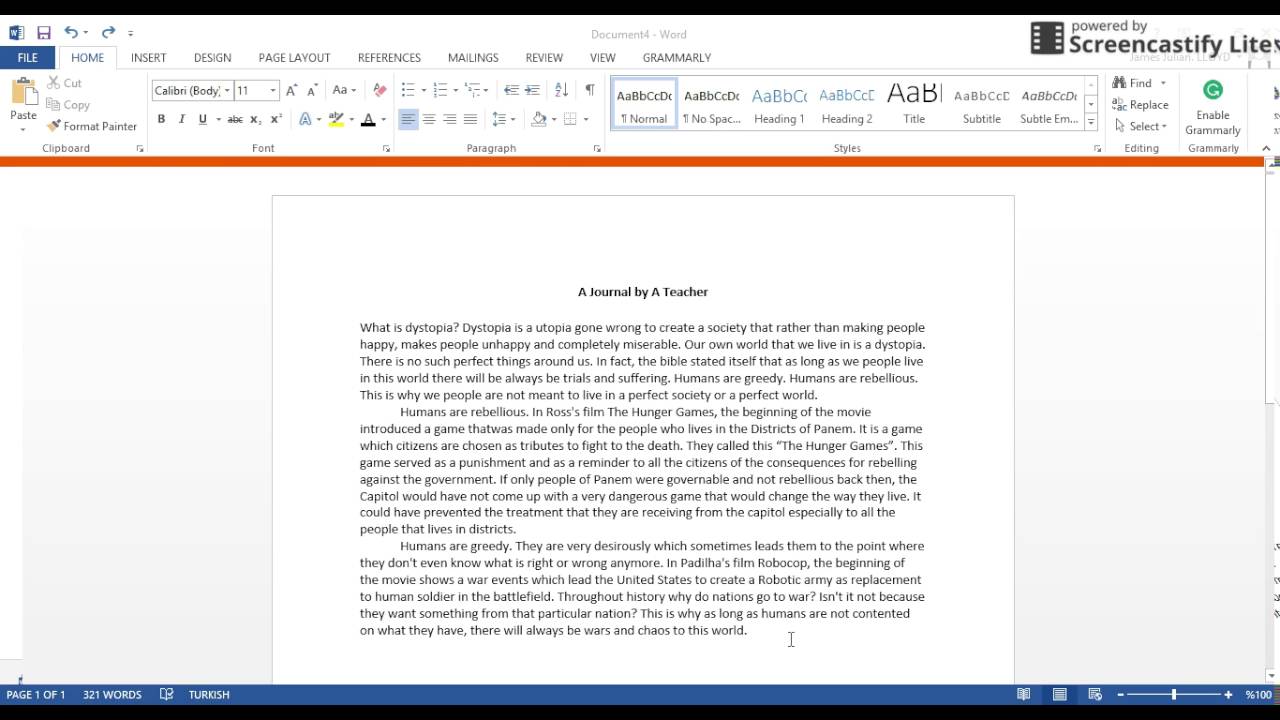Switch to DESIGN tab
This screenshot has width=1280, height=720.
pos(212,58)
